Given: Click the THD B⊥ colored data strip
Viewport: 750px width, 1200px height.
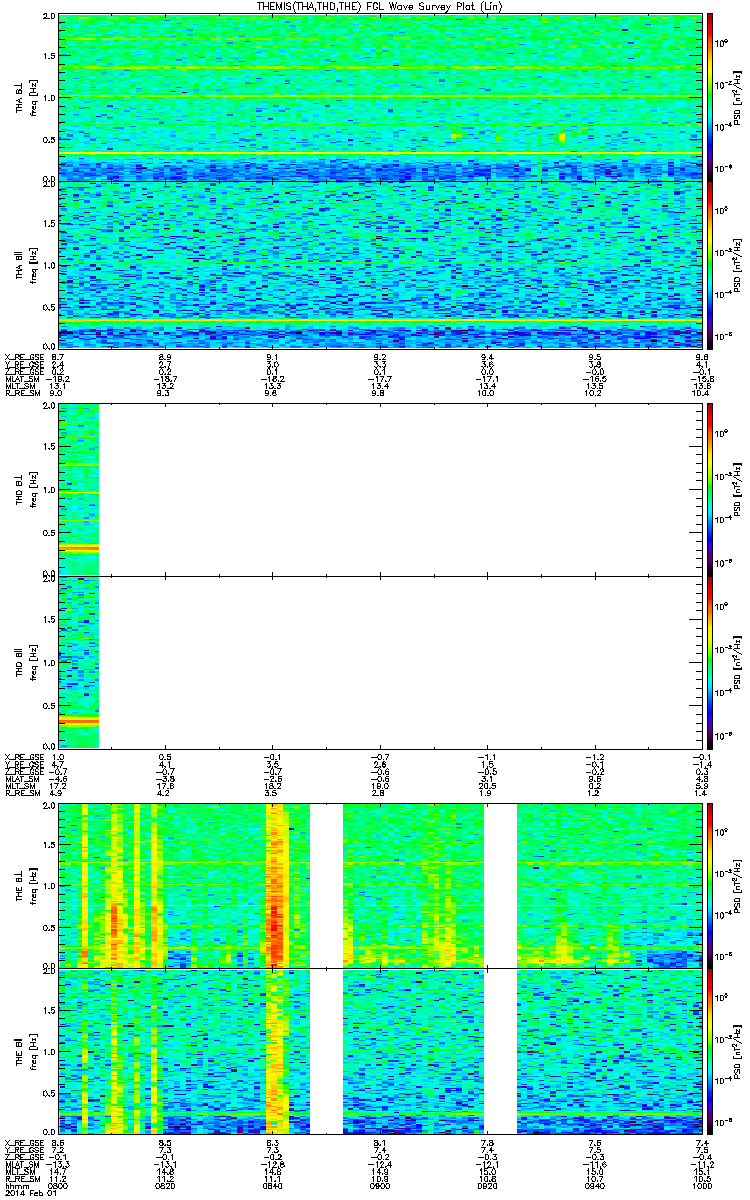Looking at the screenshot, I should click(79, 489).
